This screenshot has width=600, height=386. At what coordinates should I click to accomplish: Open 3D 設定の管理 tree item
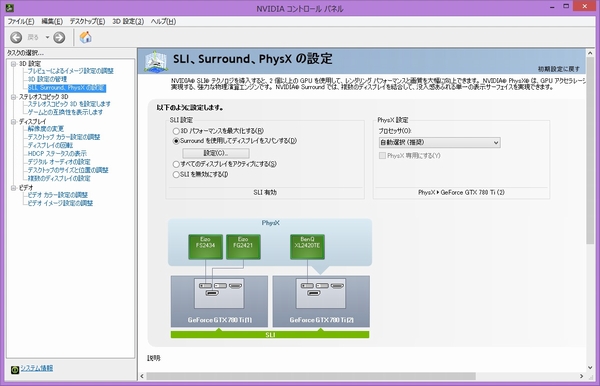click(47, 79)
